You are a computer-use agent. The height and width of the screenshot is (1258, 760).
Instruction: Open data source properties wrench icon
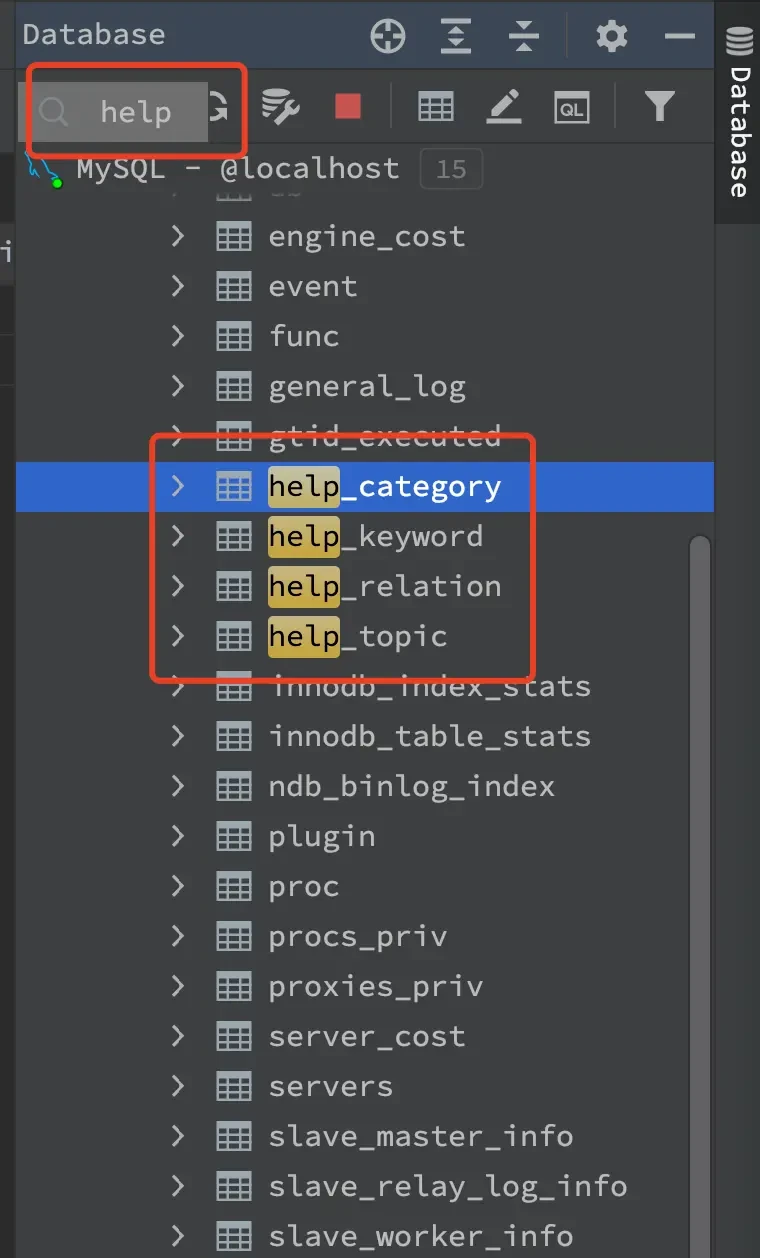pos(281,106)
